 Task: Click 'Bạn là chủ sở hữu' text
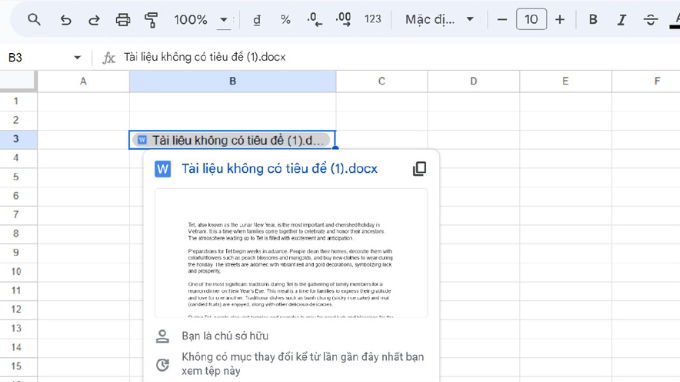[225, 336]
